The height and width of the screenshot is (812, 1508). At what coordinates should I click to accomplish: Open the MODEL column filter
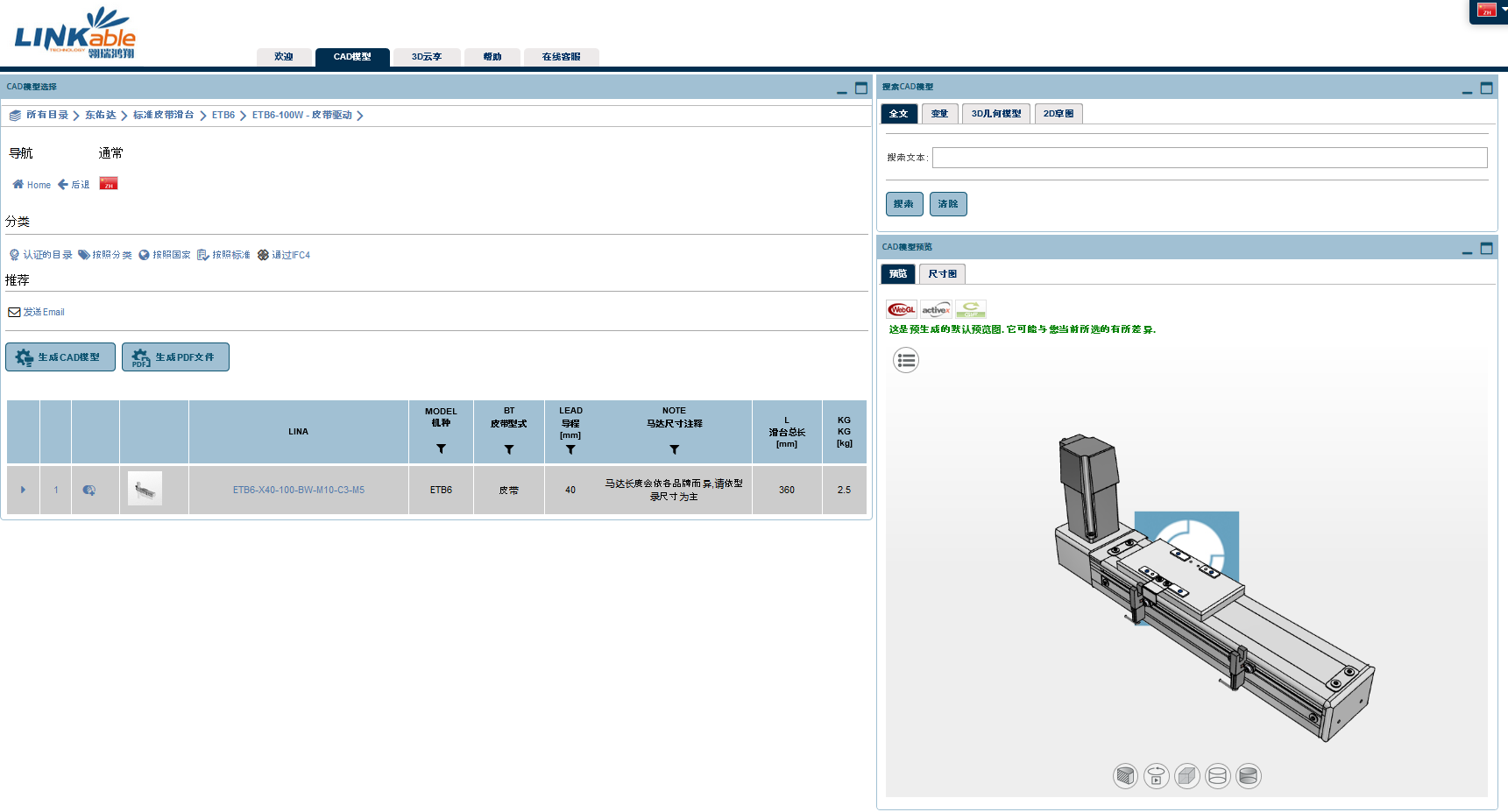[441, 449]
